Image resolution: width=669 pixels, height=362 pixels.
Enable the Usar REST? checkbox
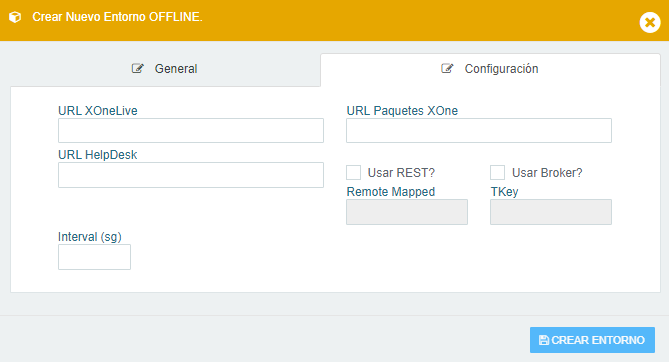pyautogui.click(x=353, y=172)
